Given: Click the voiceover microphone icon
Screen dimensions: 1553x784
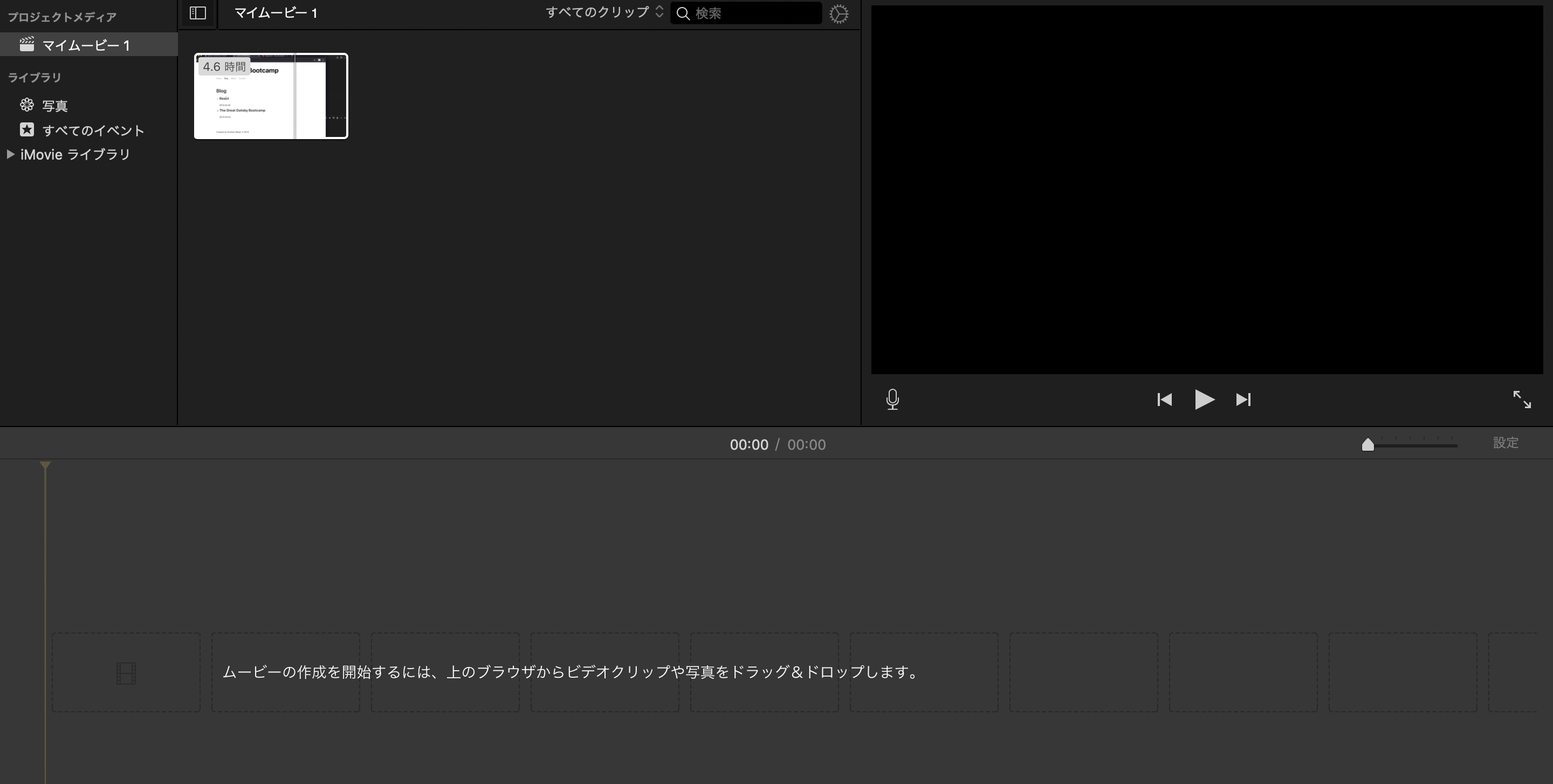Looking at the screenshot, I should pyautogui.click(x=893, y=400).
